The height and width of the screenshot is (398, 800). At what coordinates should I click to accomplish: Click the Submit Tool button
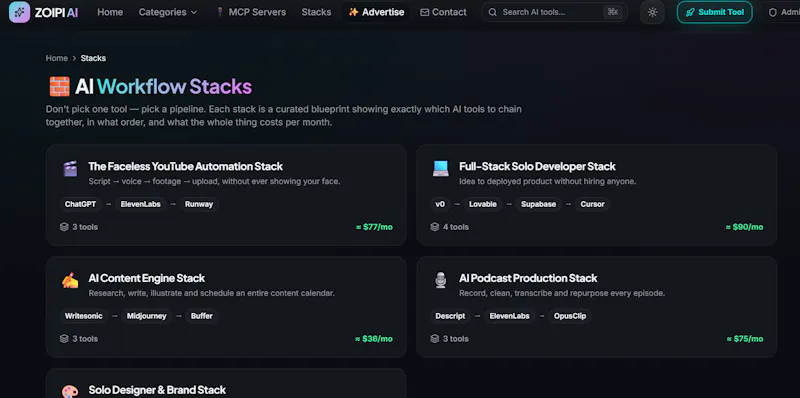pyautogui.click(x=714, y=12)
